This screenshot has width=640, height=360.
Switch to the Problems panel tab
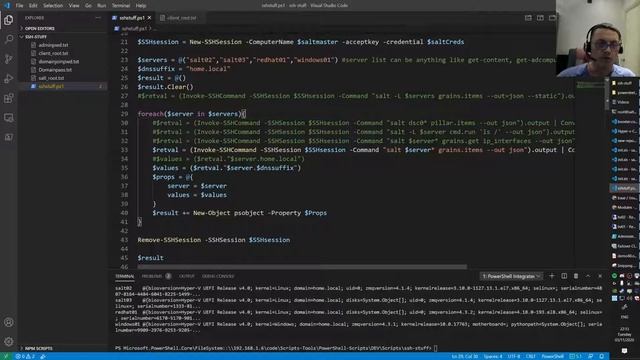[156, 276]
